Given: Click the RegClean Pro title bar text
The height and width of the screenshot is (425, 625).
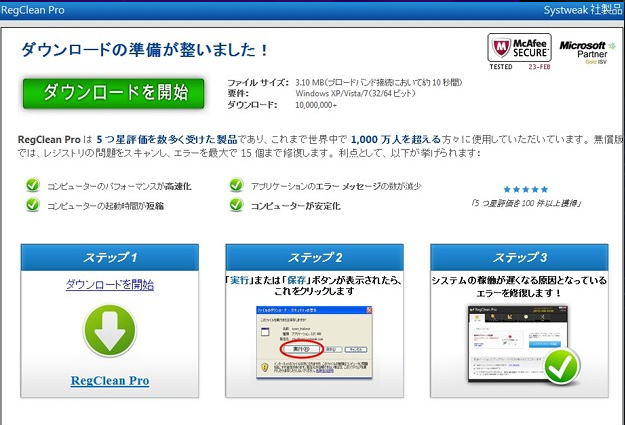Looking at the screenshot, I should pos(33,10).
